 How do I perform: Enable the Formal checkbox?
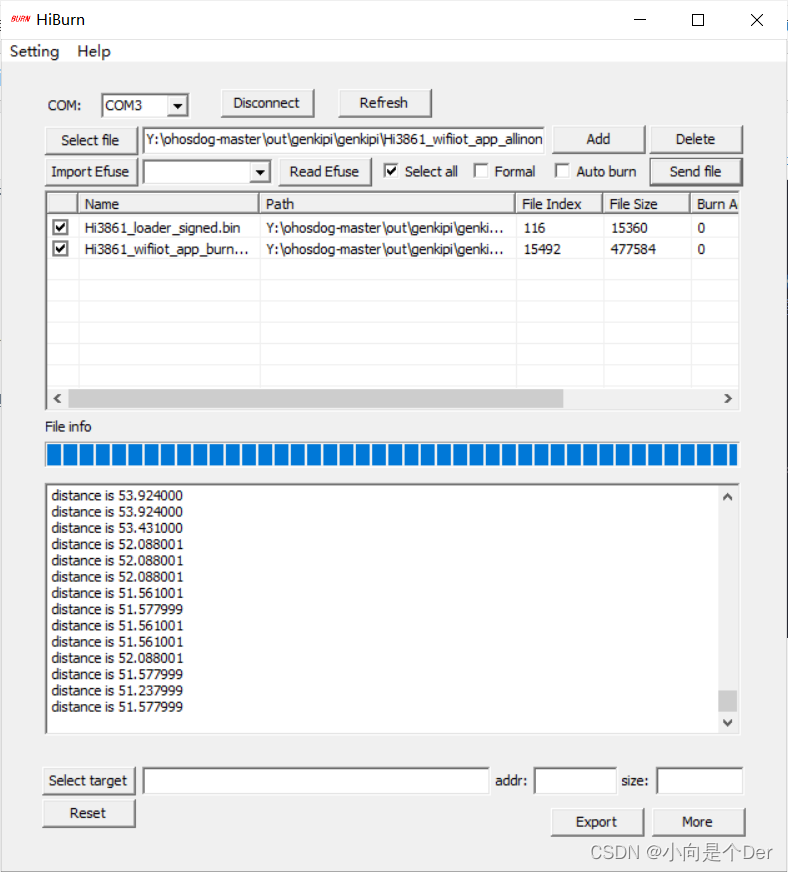click(x=481, y=171)
